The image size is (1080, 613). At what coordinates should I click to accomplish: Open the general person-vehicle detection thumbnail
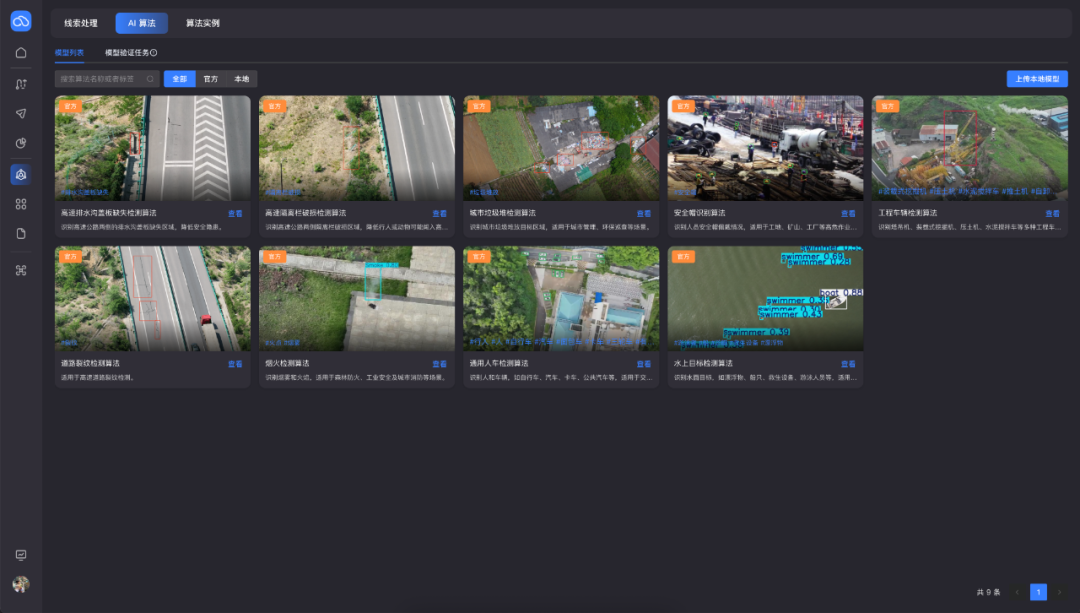[x=561, y=298]
